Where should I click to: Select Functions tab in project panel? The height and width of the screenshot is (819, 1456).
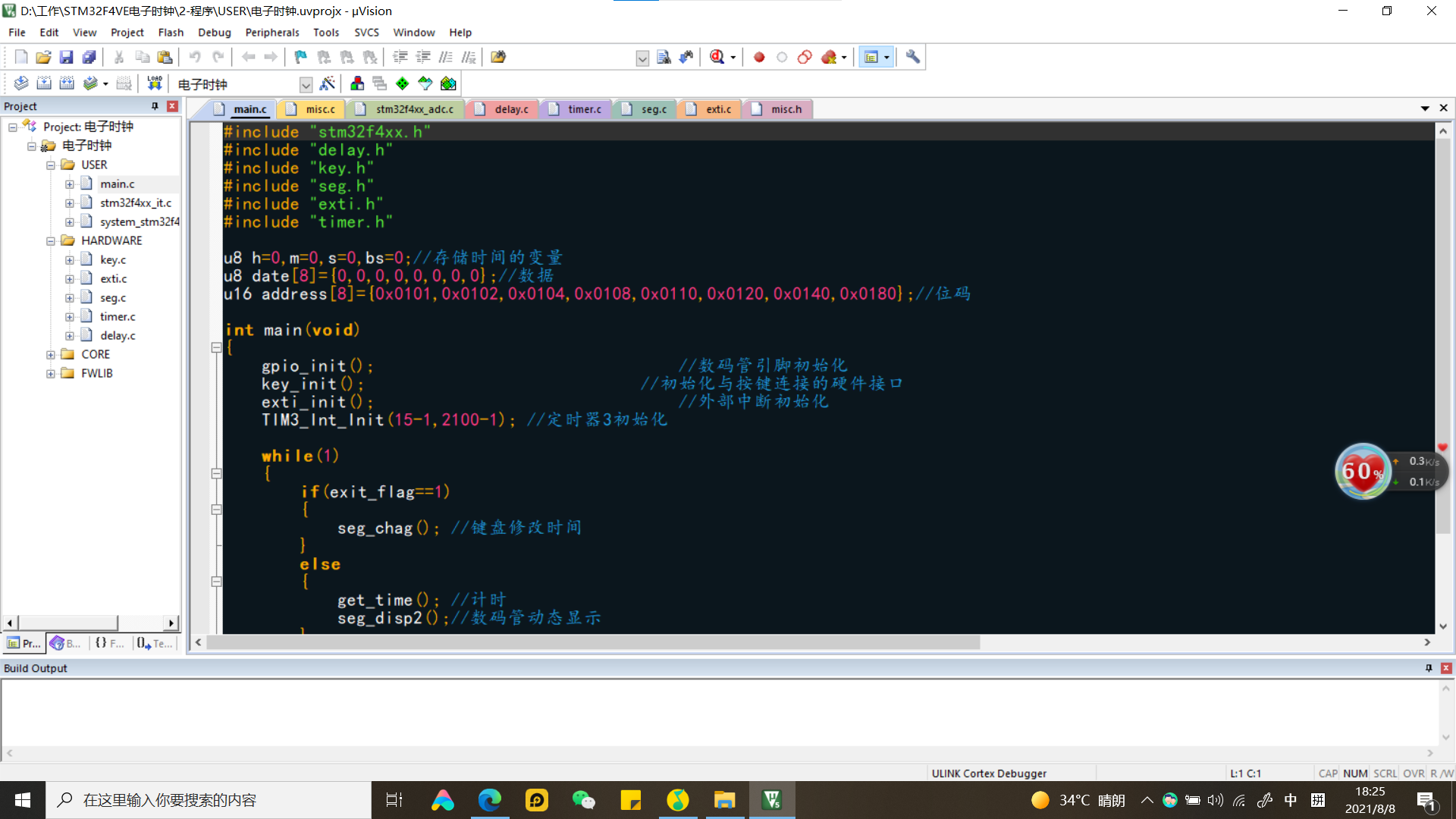109,643
